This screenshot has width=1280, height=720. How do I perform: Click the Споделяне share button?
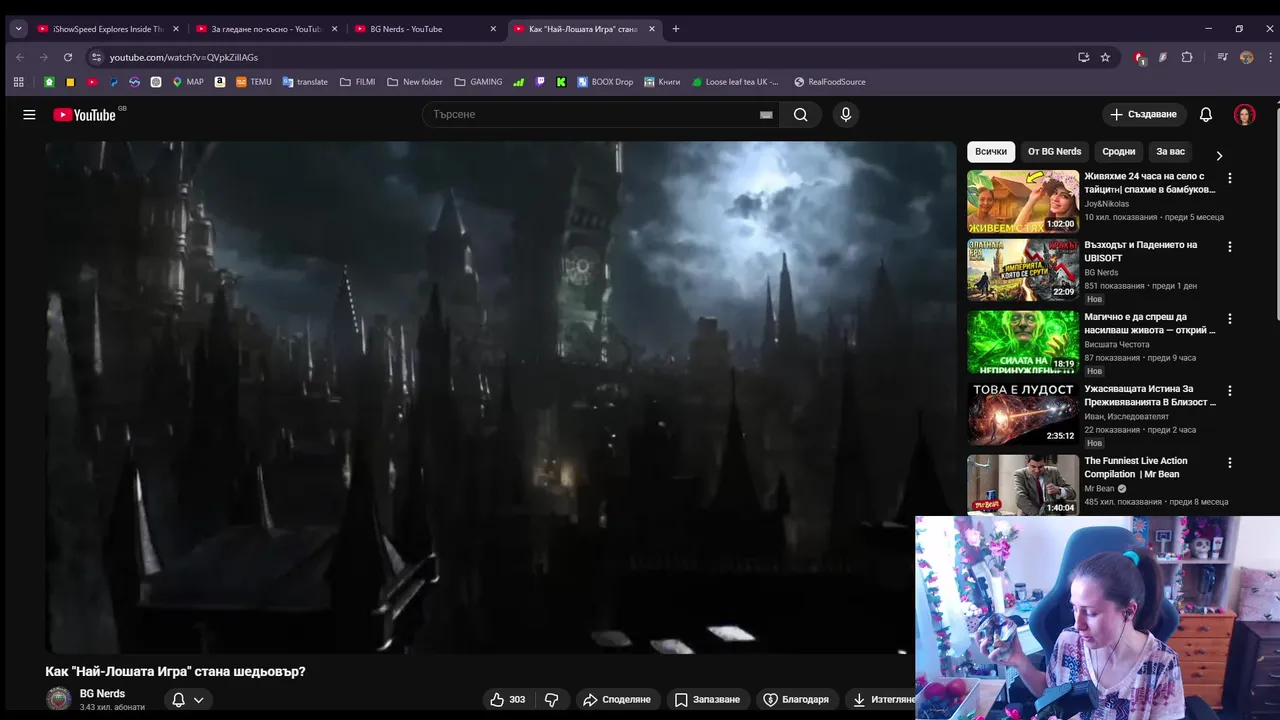click(617, 700)
